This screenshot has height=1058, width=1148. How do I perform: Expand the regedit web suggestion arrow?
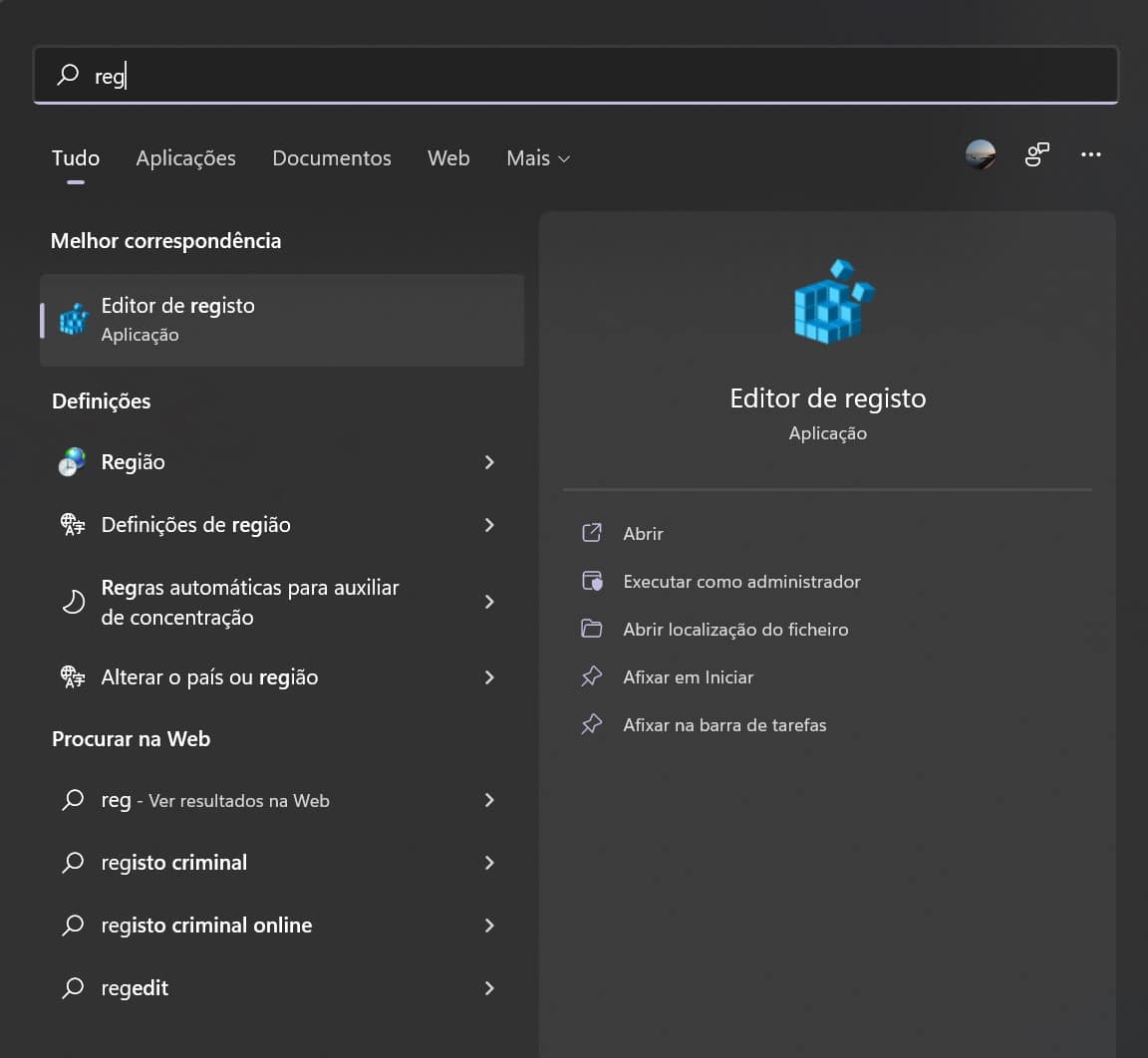click(489, 988)
